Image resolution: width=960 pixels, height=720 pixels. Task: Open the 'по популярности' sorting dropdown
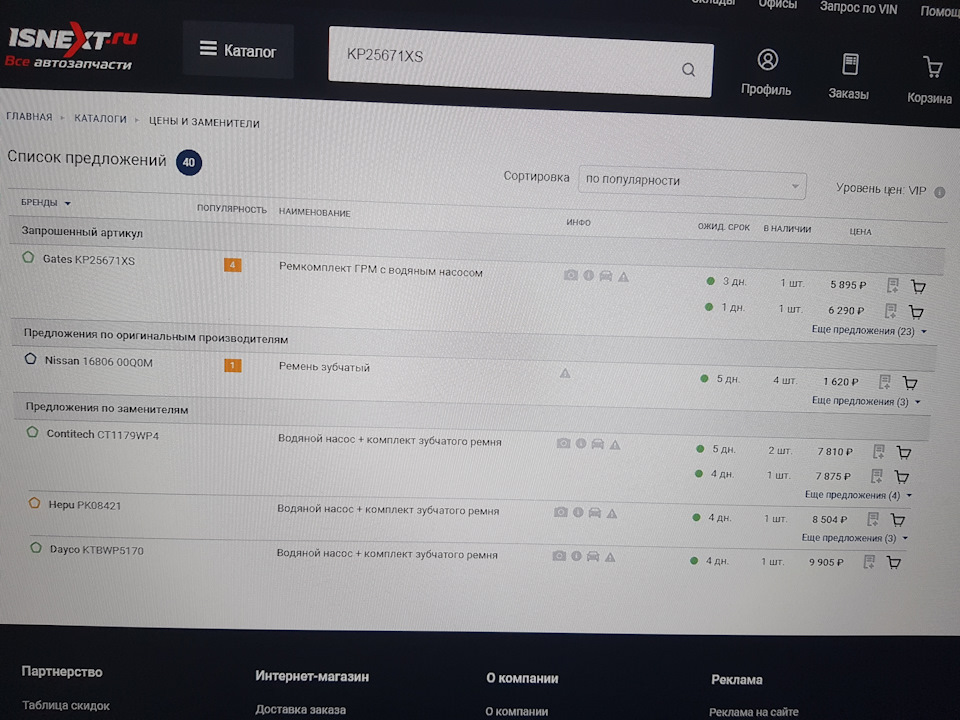click(x=692, y=185)
